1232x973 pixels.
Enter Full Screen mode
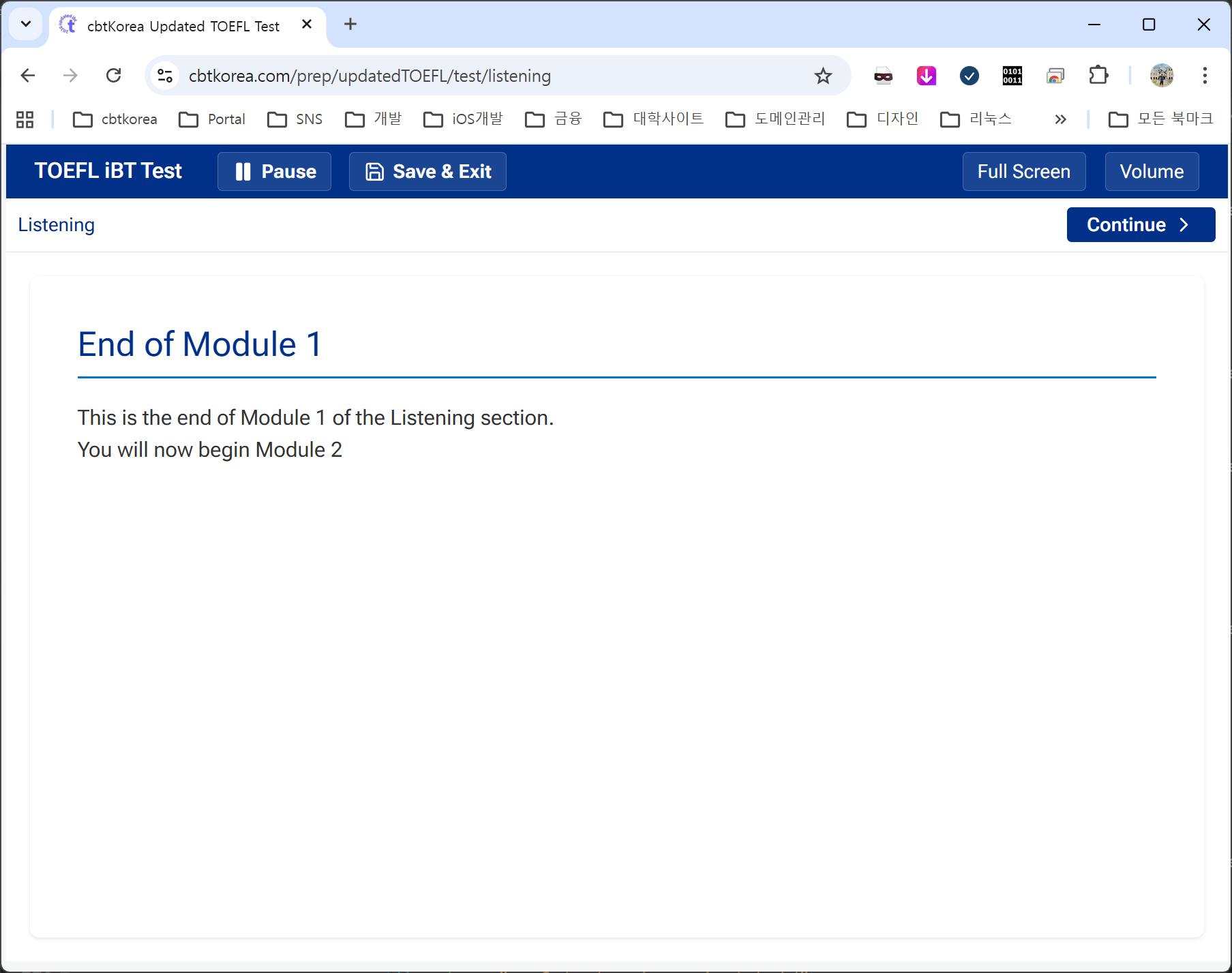1023,171
